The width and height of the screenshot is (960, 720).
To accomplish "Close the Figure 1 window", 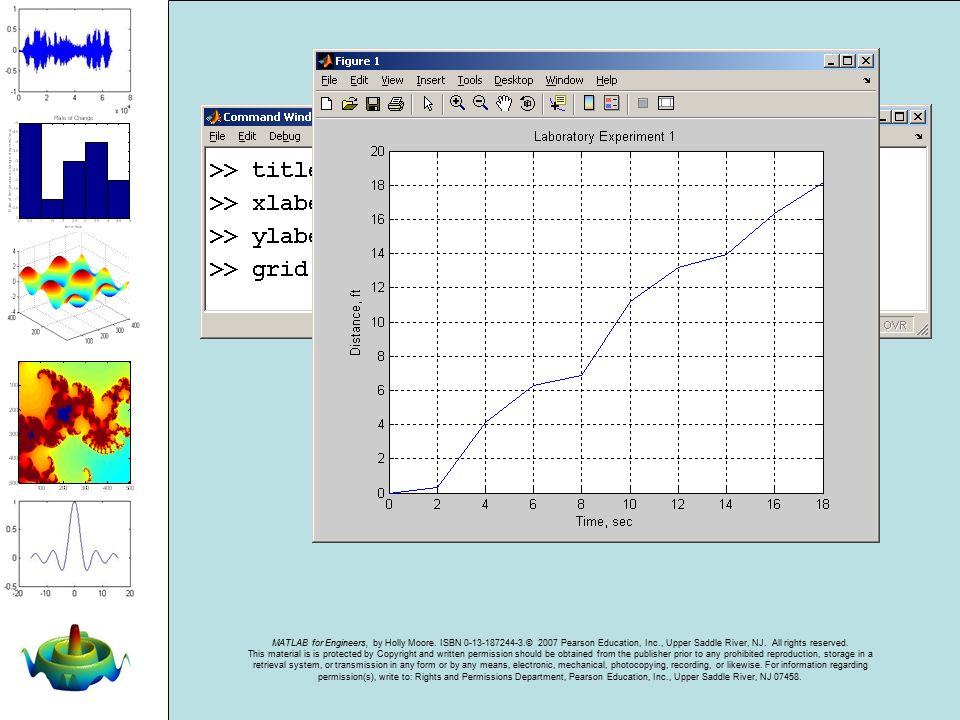I will 866,61.
